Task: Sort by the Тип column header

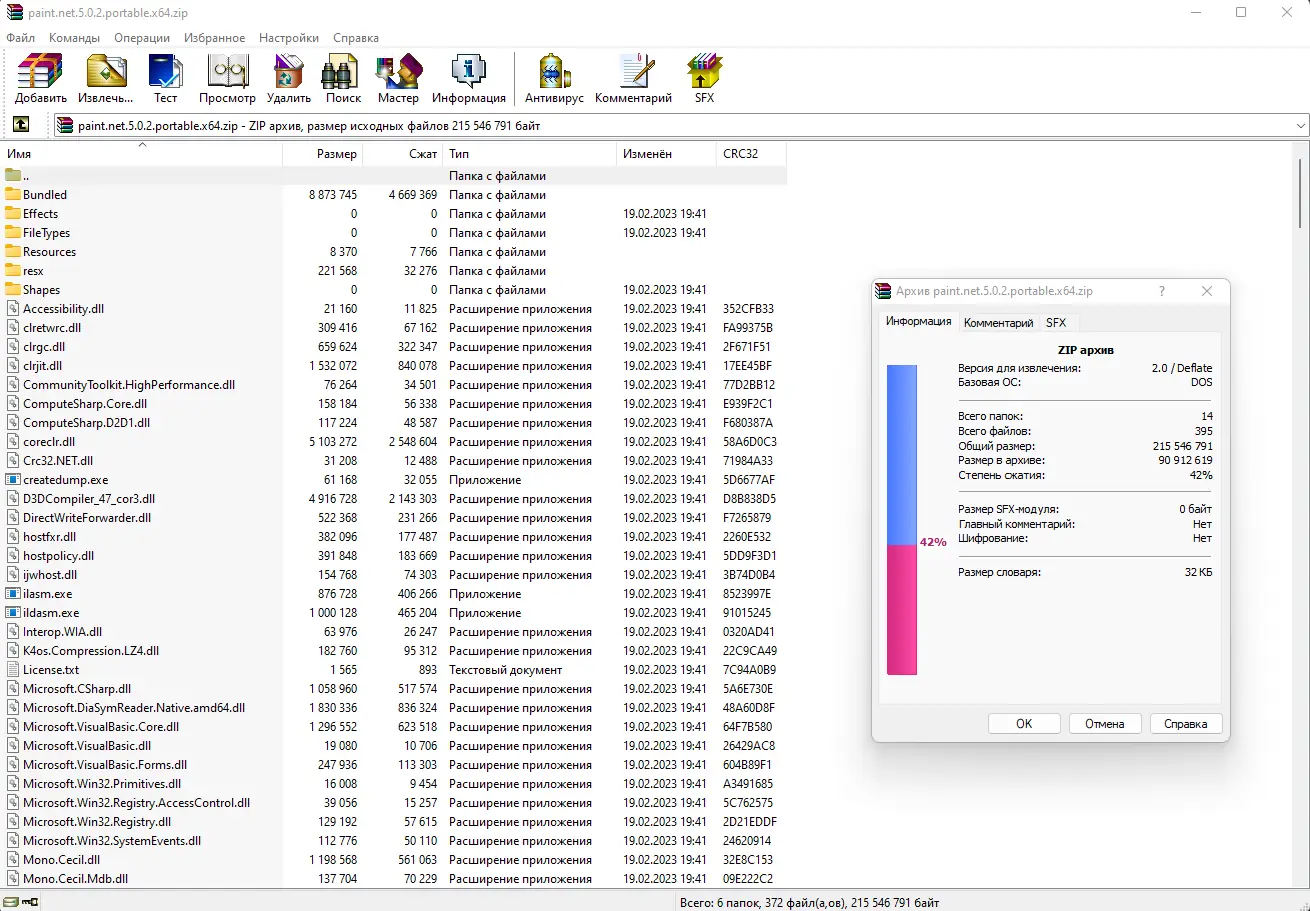Action: [530, 154]
